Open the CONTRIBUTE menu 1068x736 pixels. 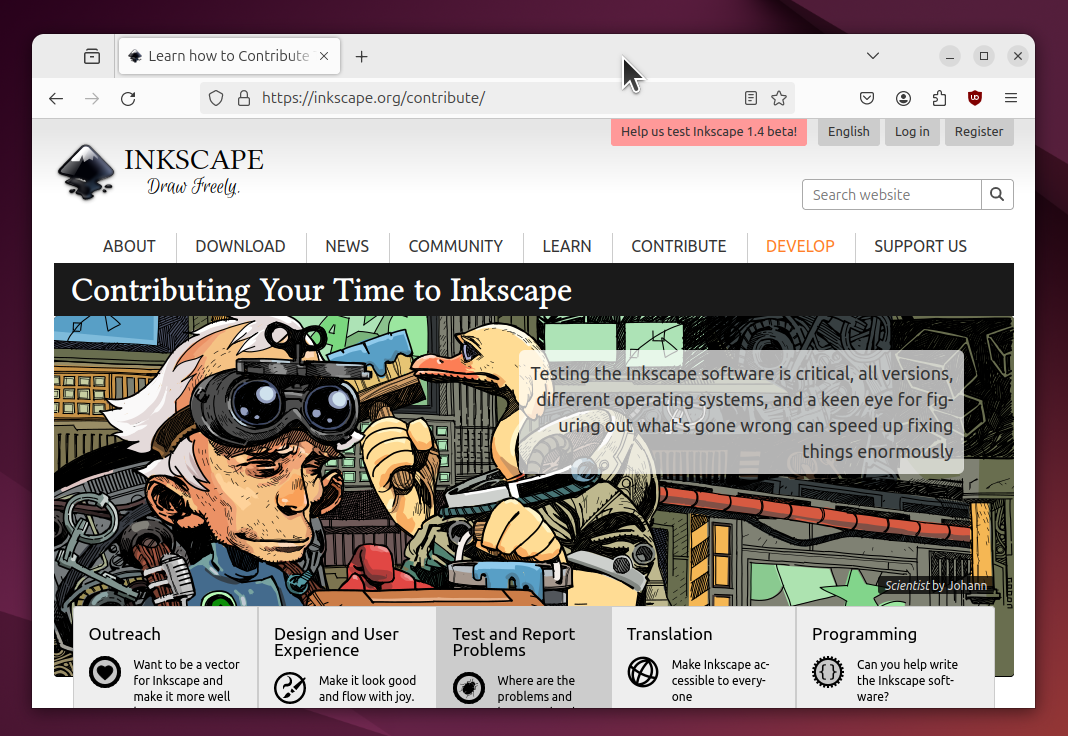point(679,246)
